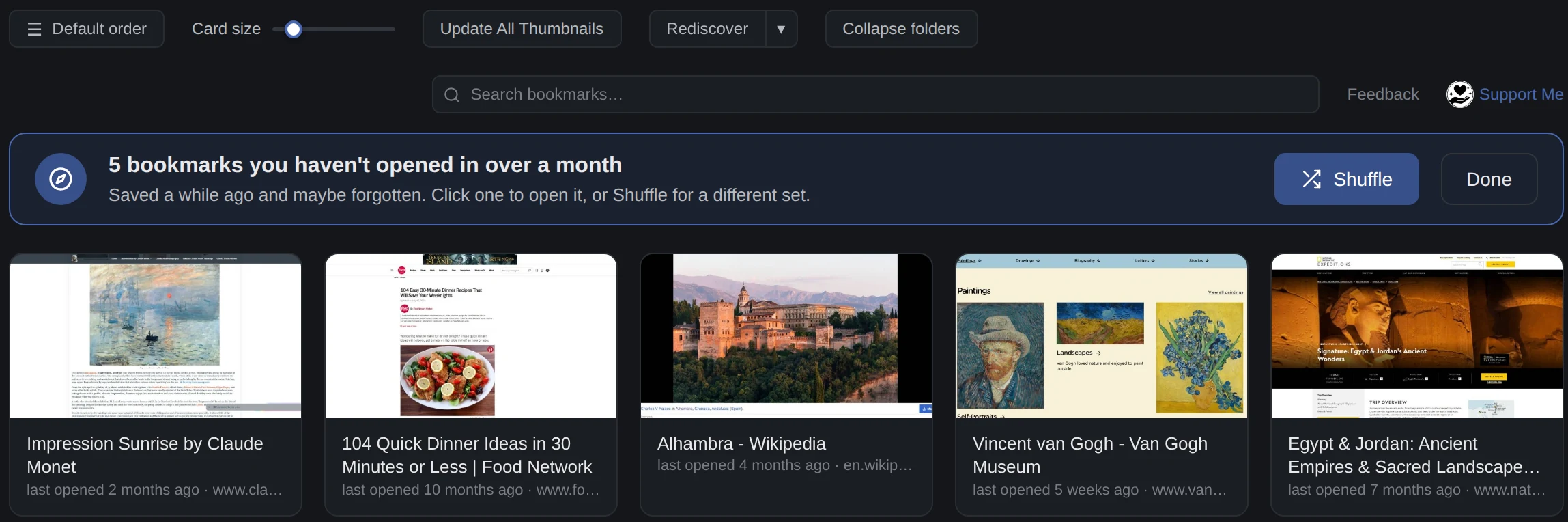
Task: Click 'Saved a while ago and maybe forgotten' text
Action: 459,195
